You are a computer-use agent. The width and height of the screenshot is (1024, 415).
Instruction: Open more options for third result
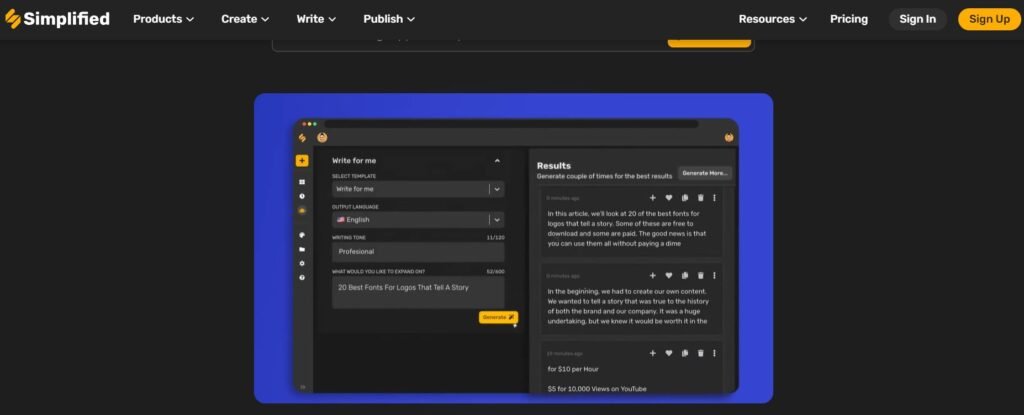point(714,353)
